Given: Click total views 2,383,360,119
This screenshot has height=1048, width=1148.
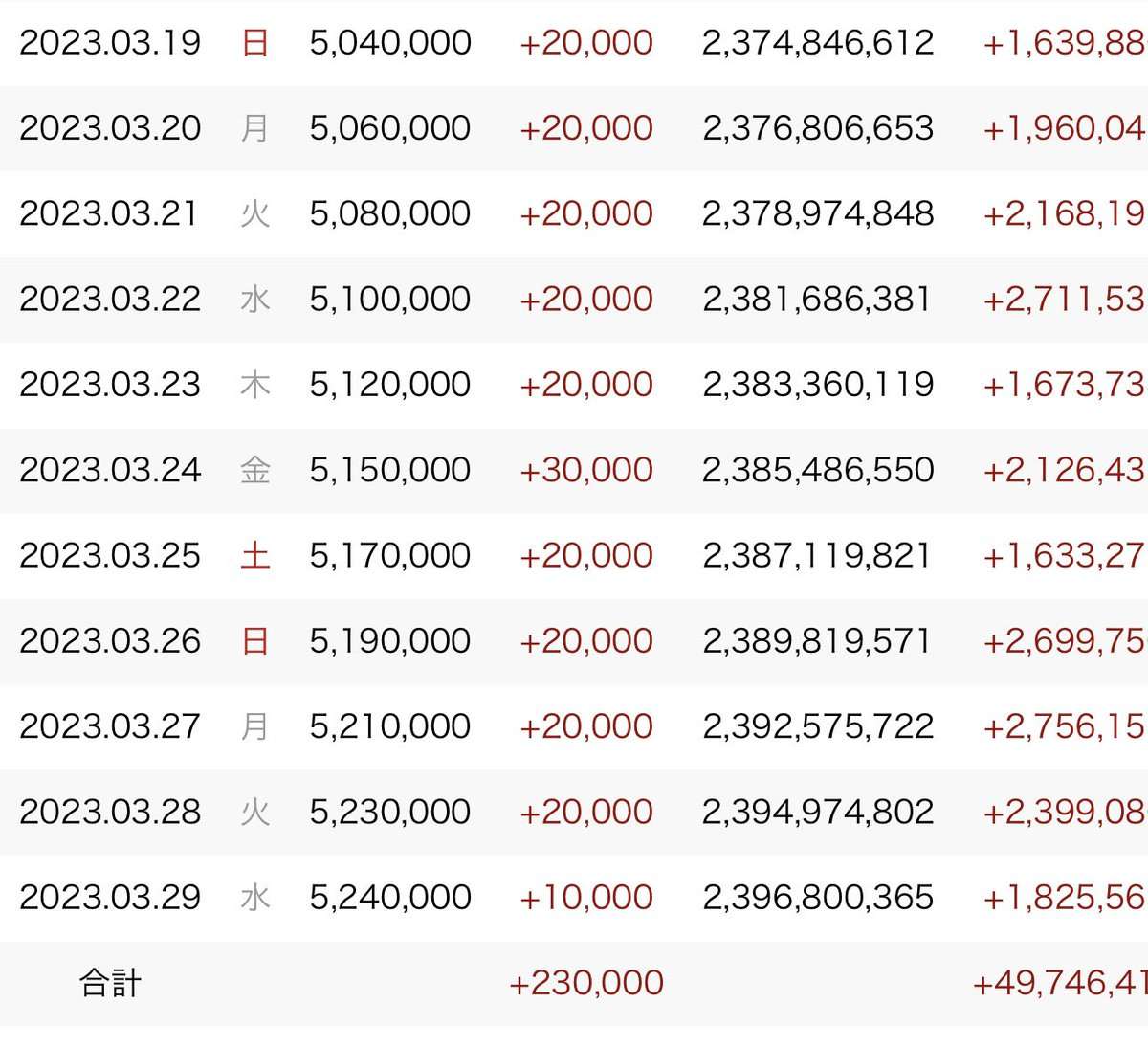Looking at the screenshot, I should (x=818, y=385).
